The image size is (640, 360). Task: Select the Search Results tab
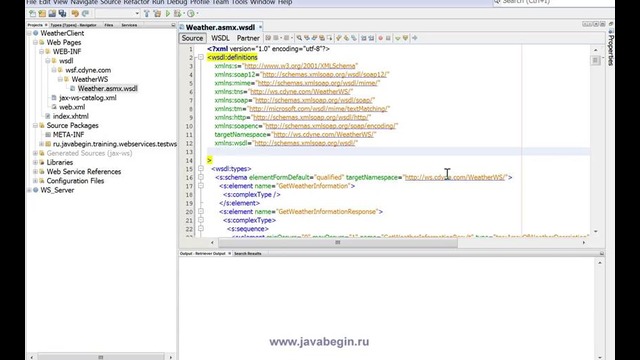[x=248, y=253]
